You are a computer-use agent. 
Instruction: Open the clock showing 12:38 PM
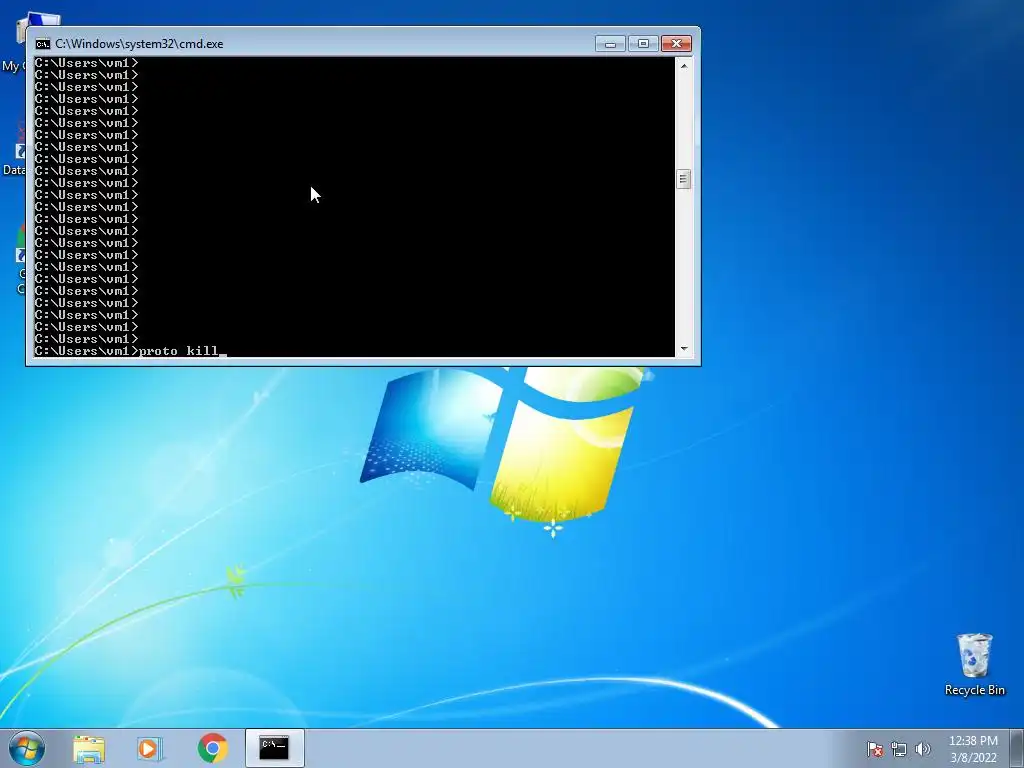[973, 749]
